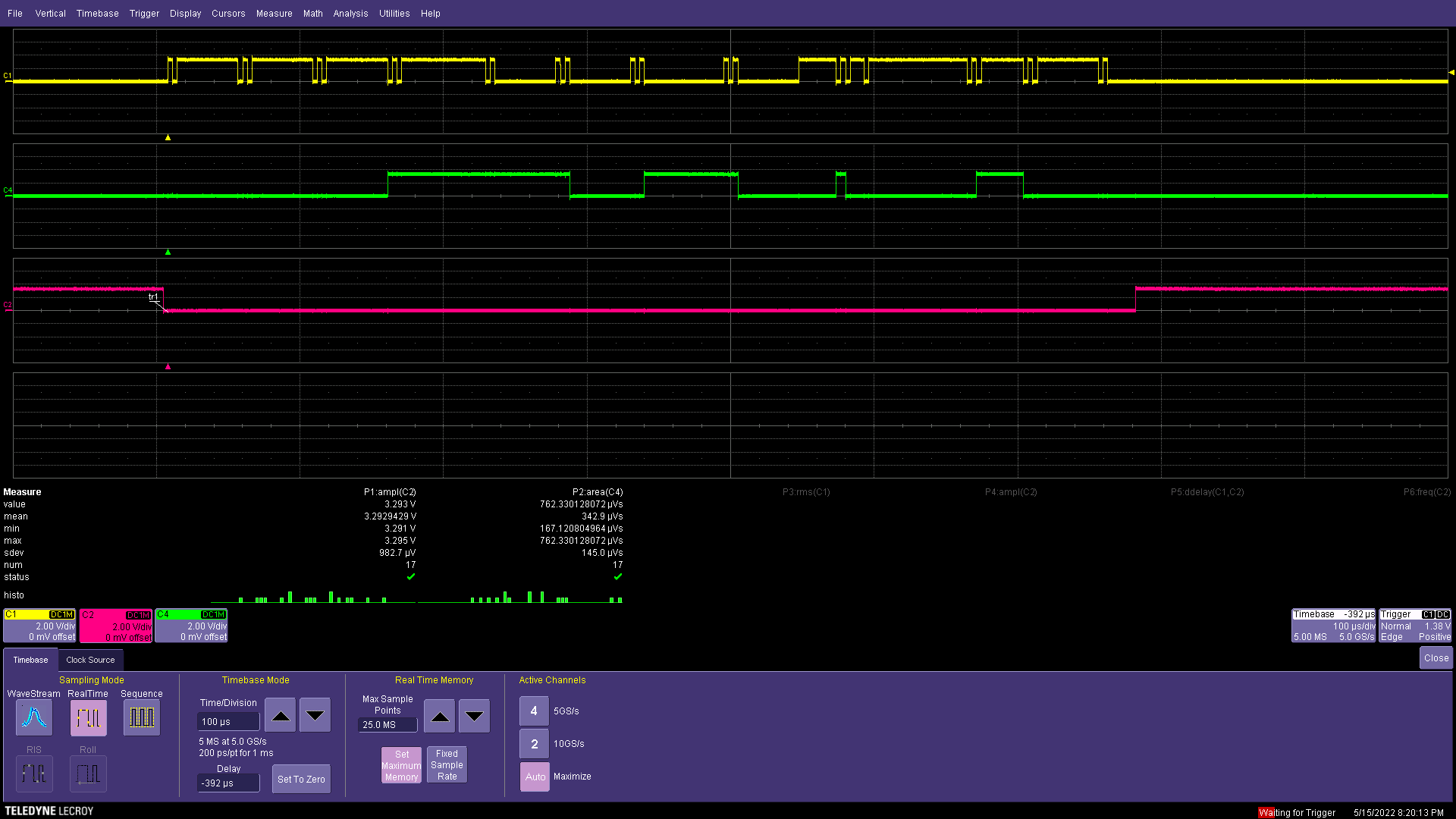
Task: Open the Utilities menu
Action: (394, 14)
